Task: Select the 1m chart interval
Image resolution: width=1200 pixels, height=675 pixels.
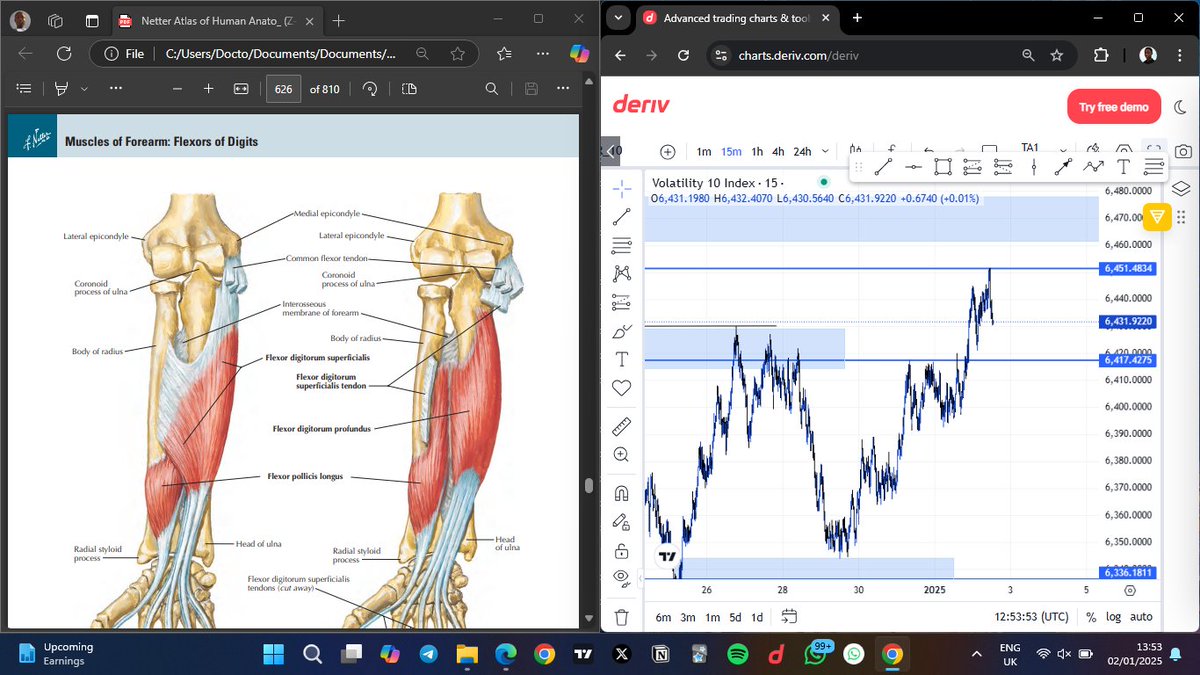Action: (x=704, y=151)
